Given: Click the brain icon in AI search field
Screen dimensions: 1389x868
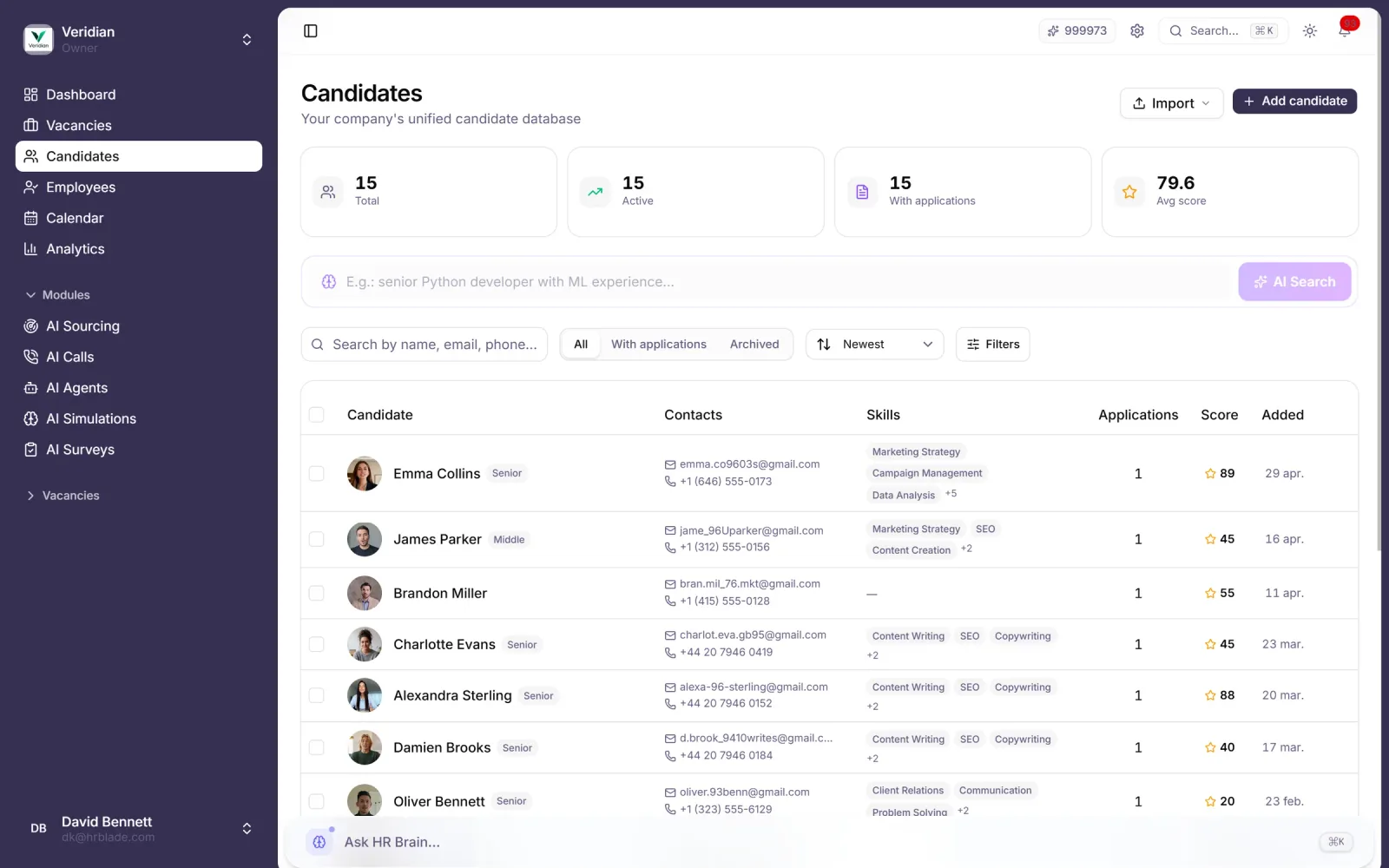Looking at the screenshot, I should click(329, 282).
